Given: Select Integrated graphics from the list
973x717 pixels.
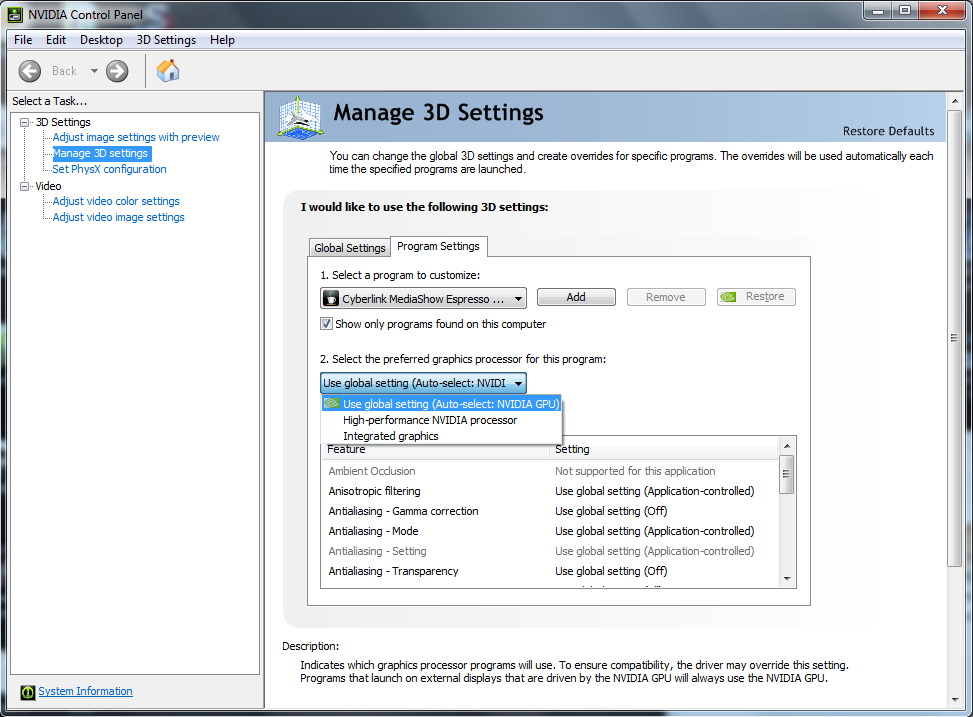Looking at the screenshot, I should [x=390, y=436].
